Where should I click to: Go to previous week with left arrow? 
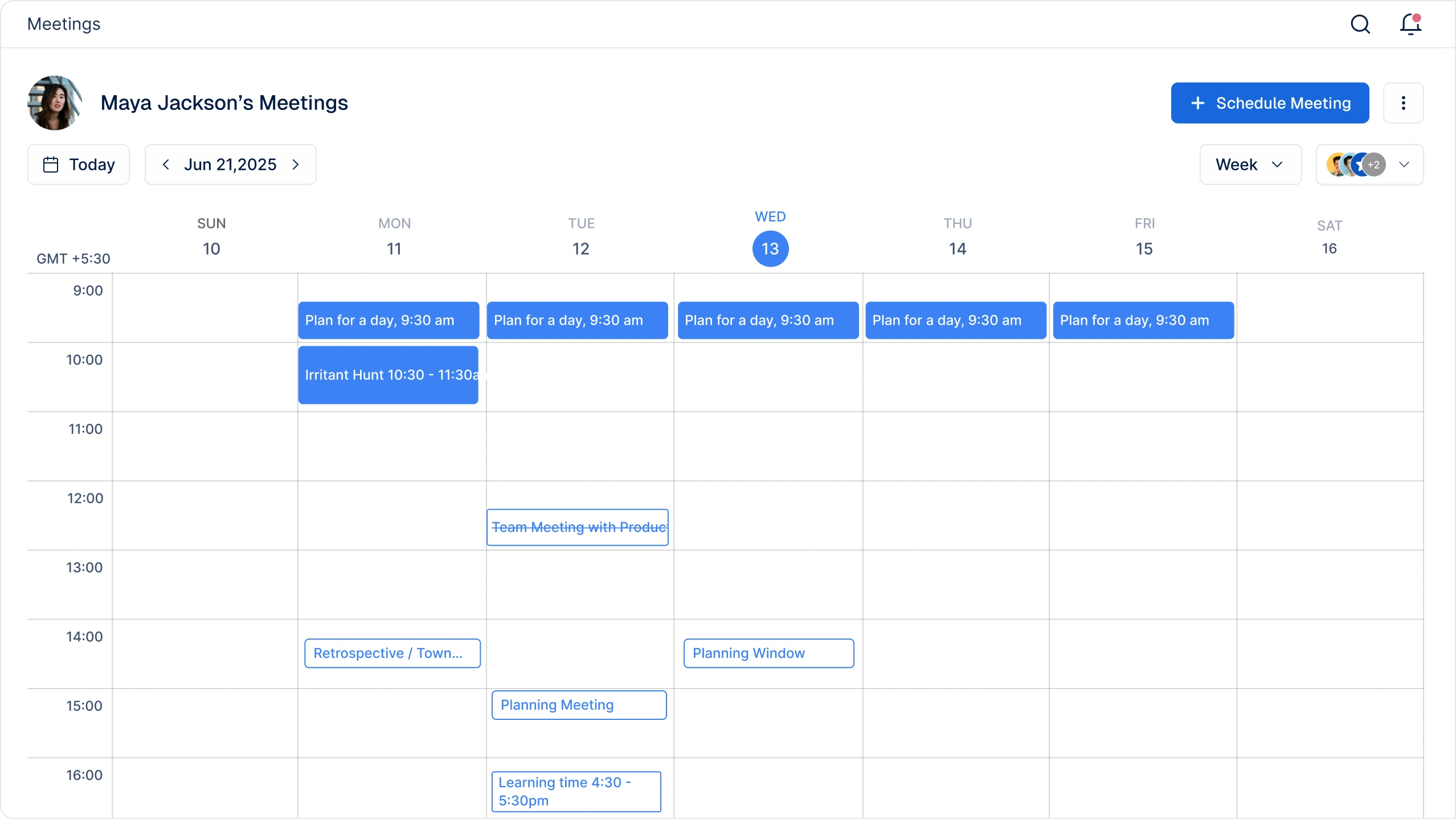click(x=166, y=165)
